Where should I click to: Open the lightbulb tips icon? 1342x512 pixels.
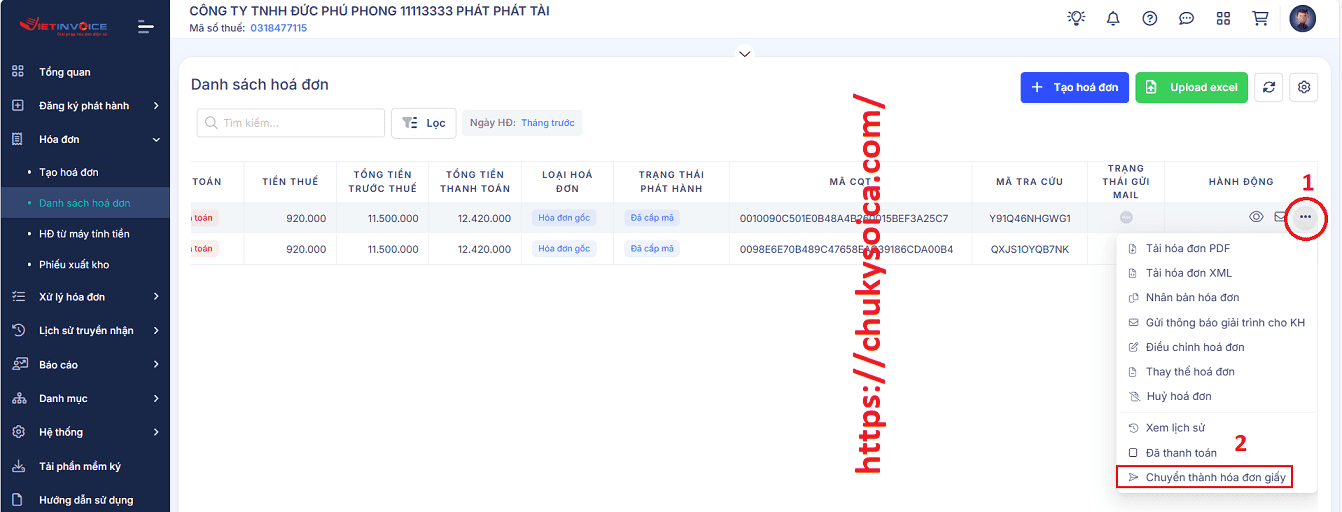point(1076,18)
